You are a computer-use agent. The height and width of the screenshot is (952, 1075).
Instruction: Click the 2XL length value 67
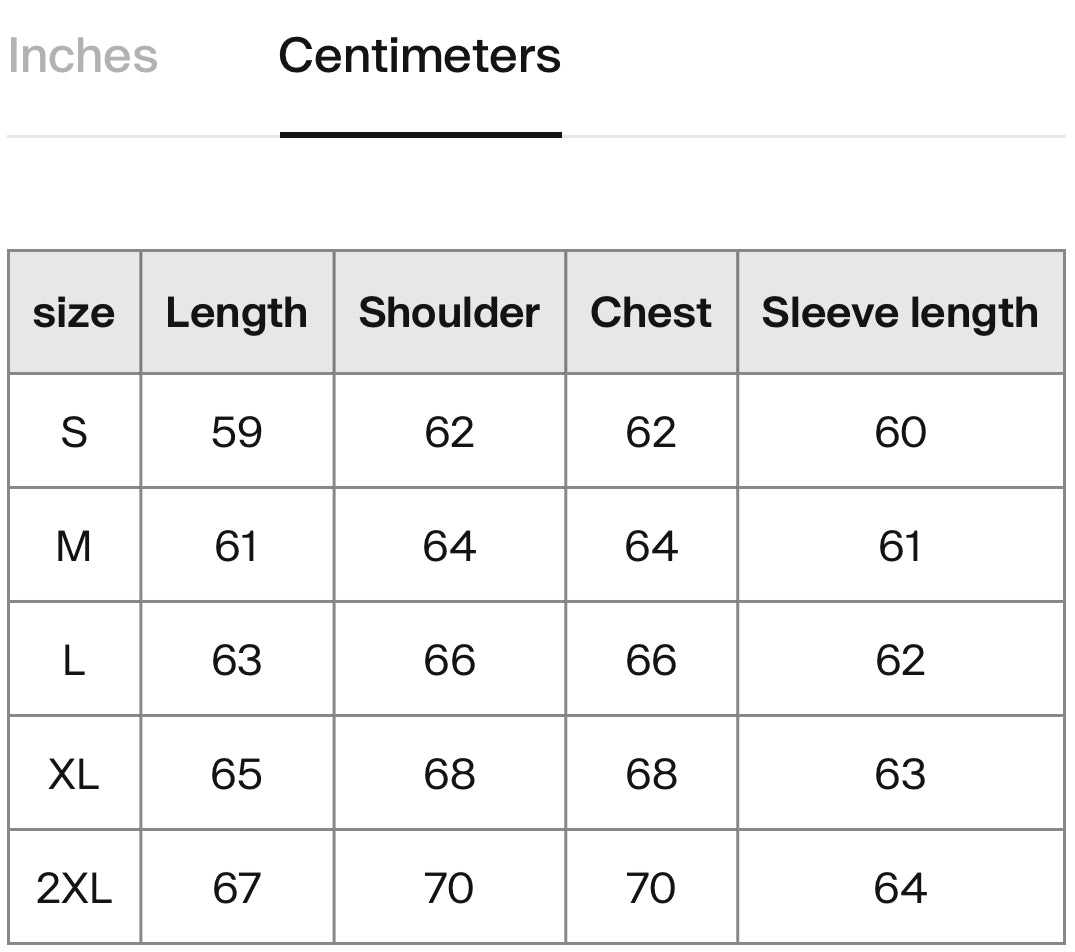237,888
